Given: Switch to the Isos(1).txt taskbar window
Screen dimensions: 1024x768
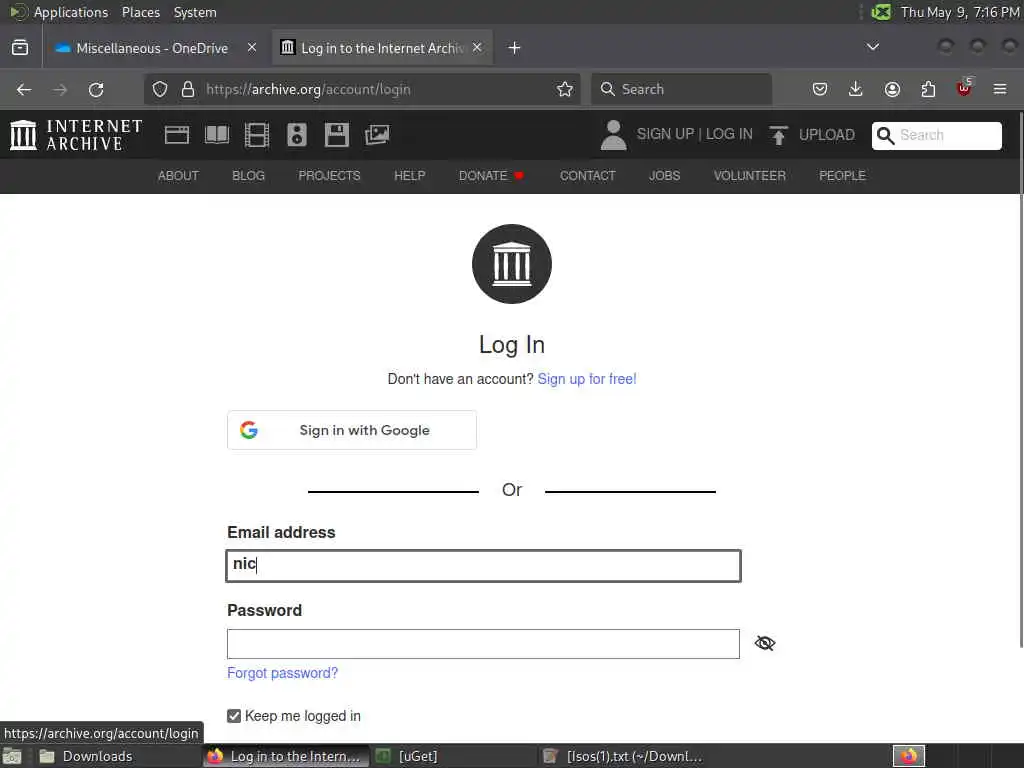Looking at the screenshot, I should 624,756.
